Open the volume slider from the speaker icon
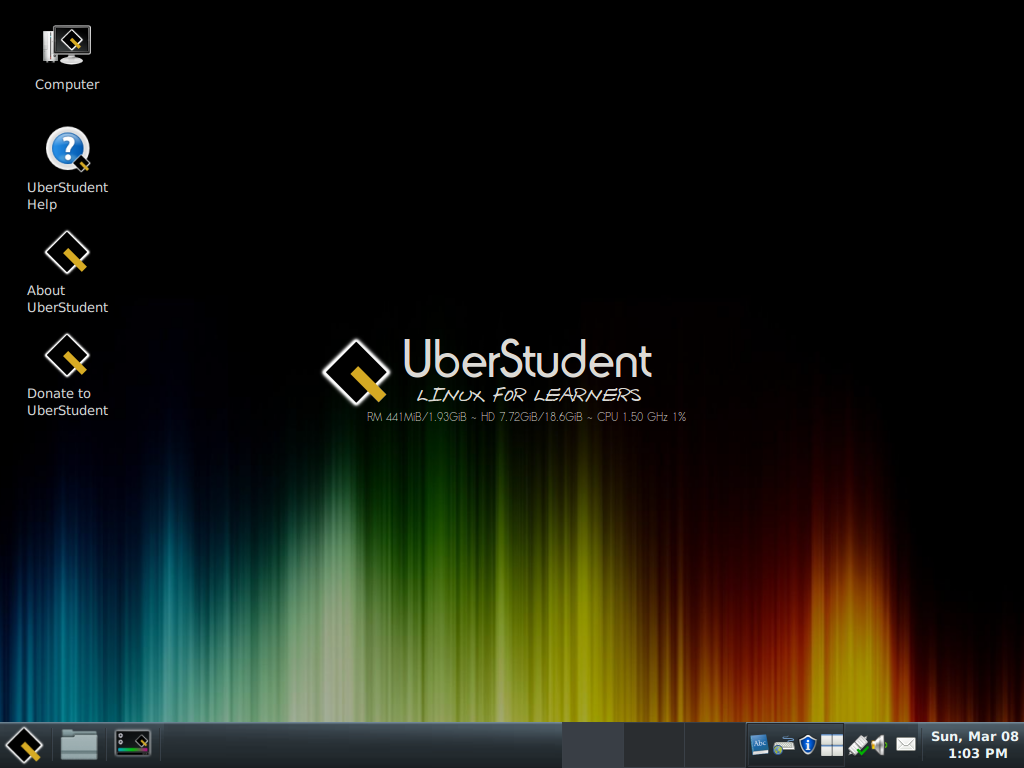The image size is (1024, 768). pos(877,745)
